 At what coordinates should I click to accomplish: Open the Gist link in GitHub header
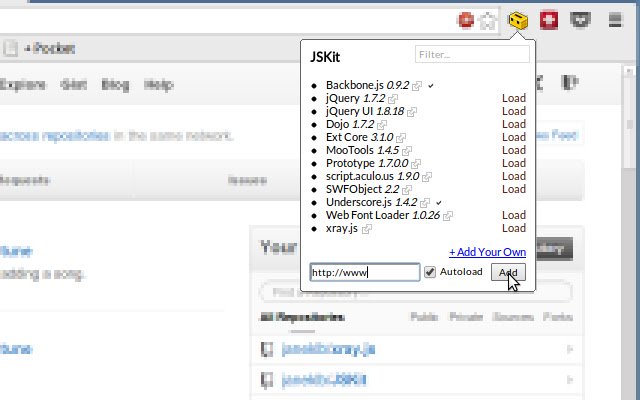73,85
